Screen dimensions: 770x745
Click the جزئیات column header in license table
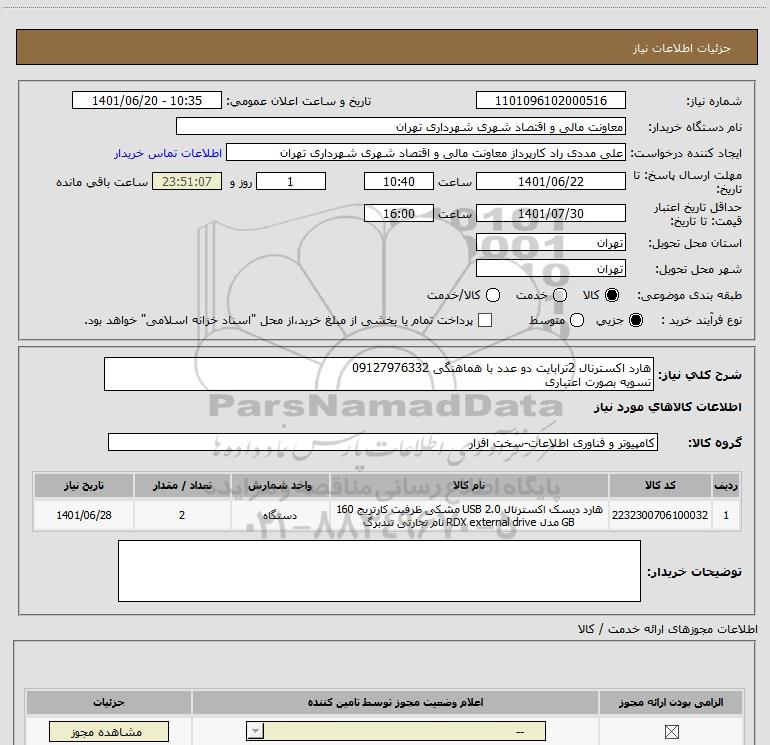(109, 702)
